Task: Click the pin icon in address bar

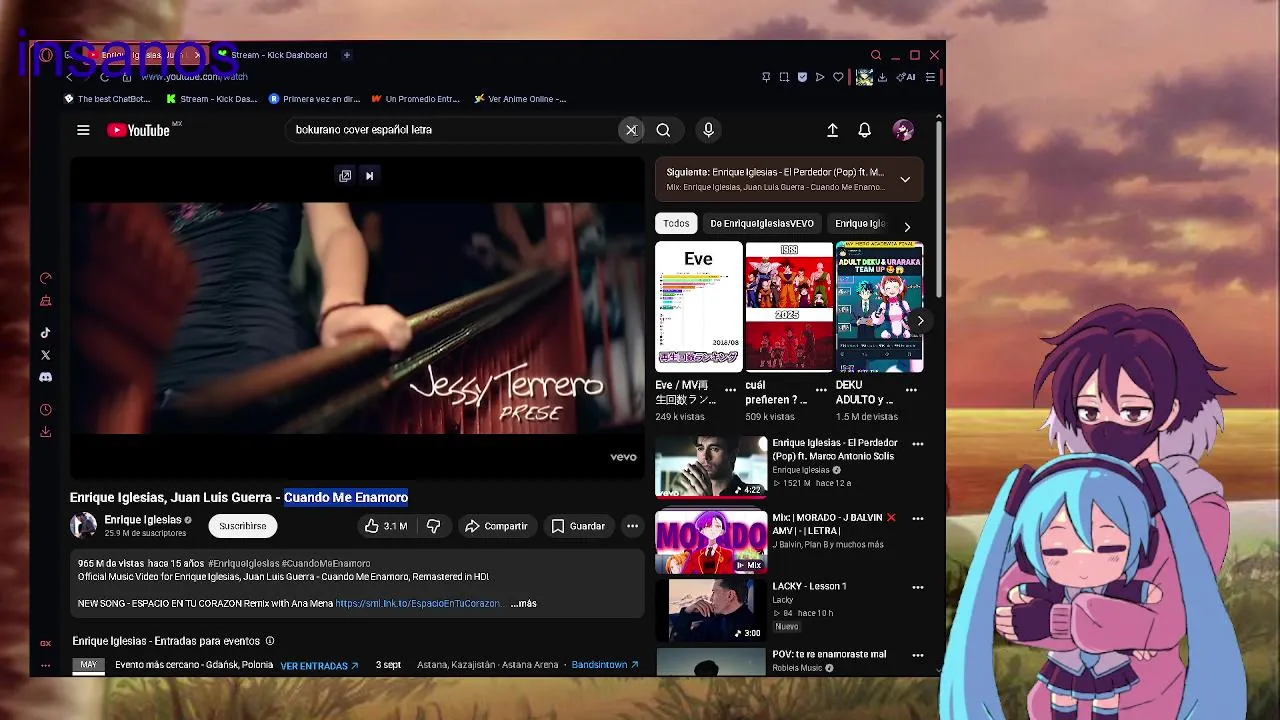Action: (766, 77)
